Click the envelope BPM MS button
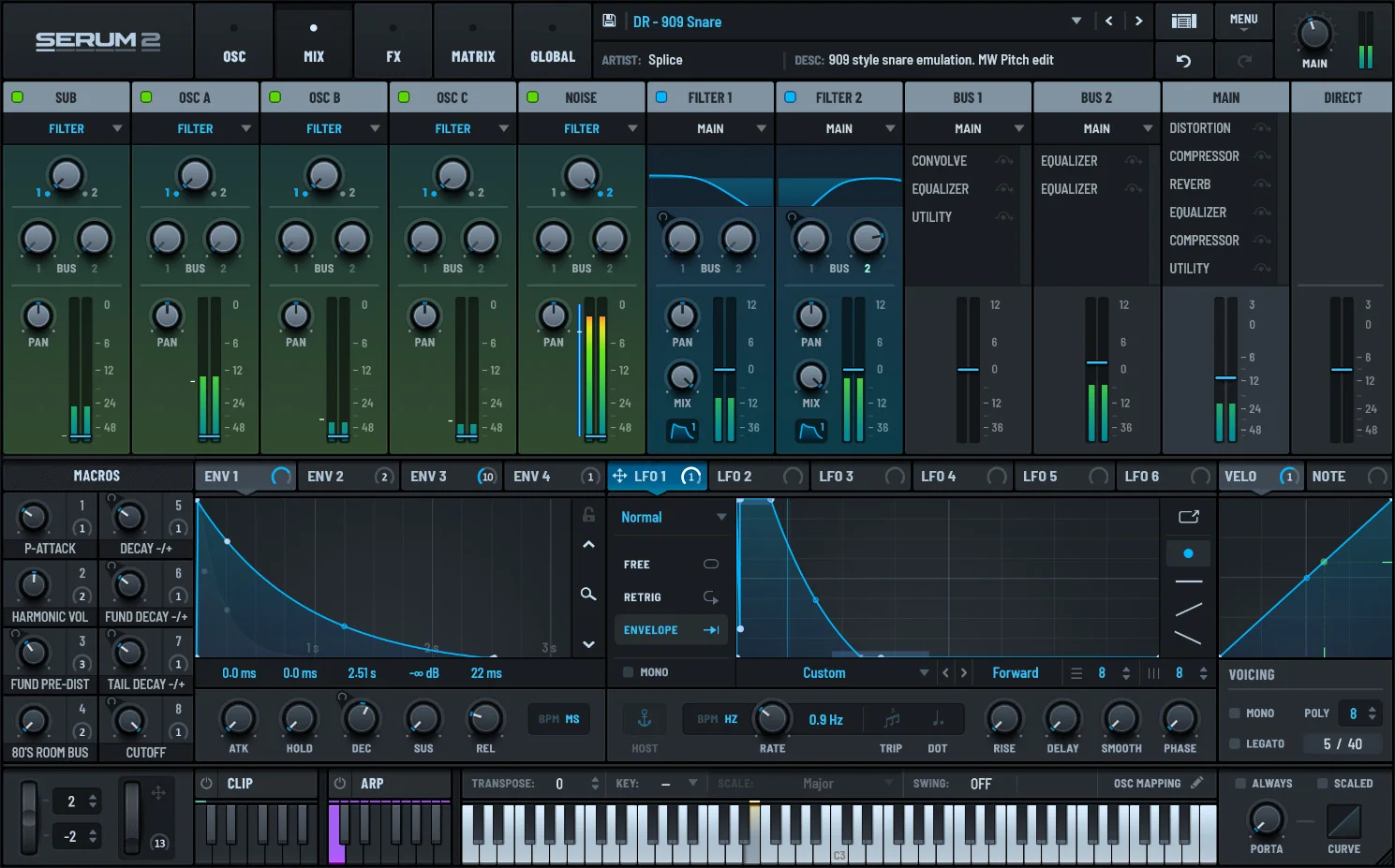The height and width of the screenshot is (868, 1395). click(559, 719)
